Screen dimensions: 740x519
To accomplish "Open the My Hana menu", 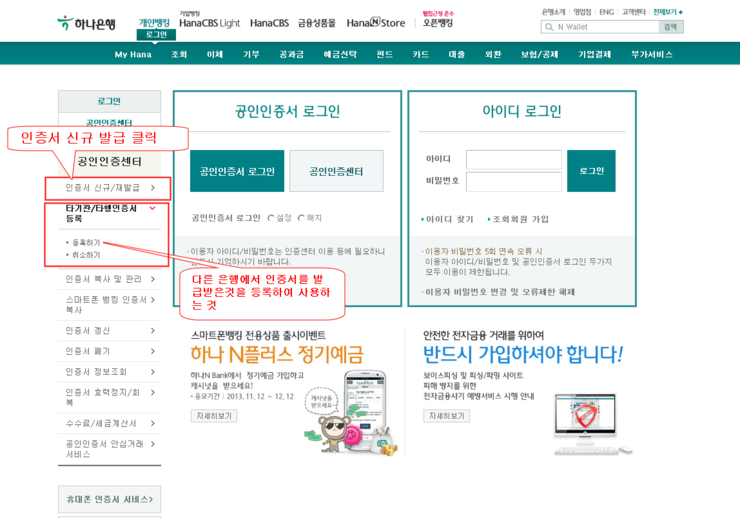I will (x=133, y=54).
